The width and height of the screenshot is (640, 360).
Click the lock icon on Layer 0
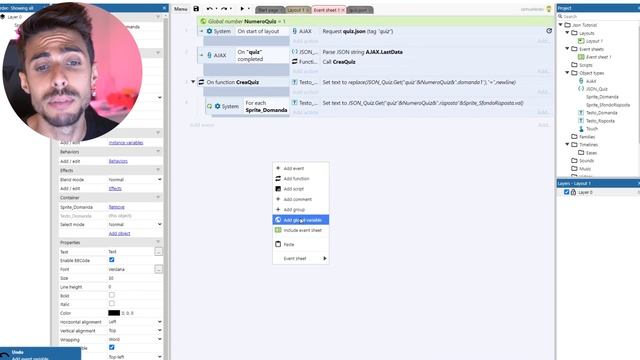point(573,192)
